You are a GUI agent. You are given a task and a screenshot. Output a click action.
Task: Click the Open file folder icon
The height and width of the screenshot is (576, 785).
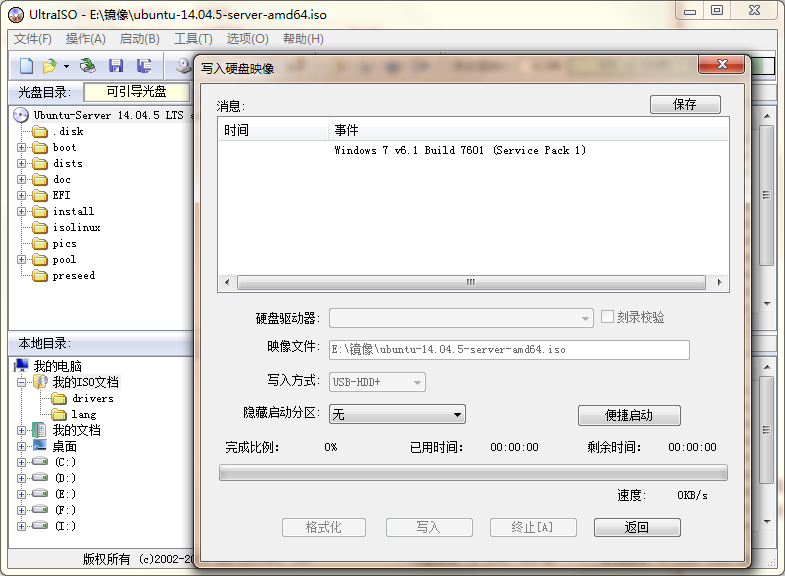coord(49,66)
